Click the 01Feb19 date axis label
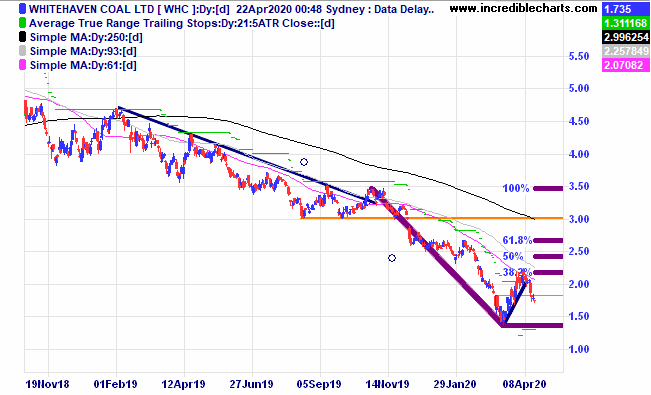 (115, 384)
